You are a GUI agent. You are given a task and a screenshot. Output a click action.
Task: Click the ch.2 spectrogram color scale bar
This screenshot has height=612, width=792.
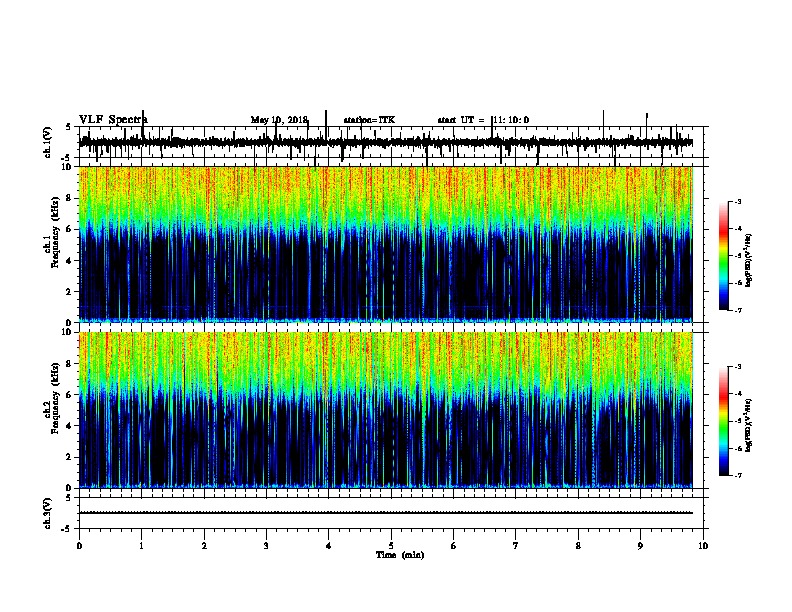click(723, 421)
